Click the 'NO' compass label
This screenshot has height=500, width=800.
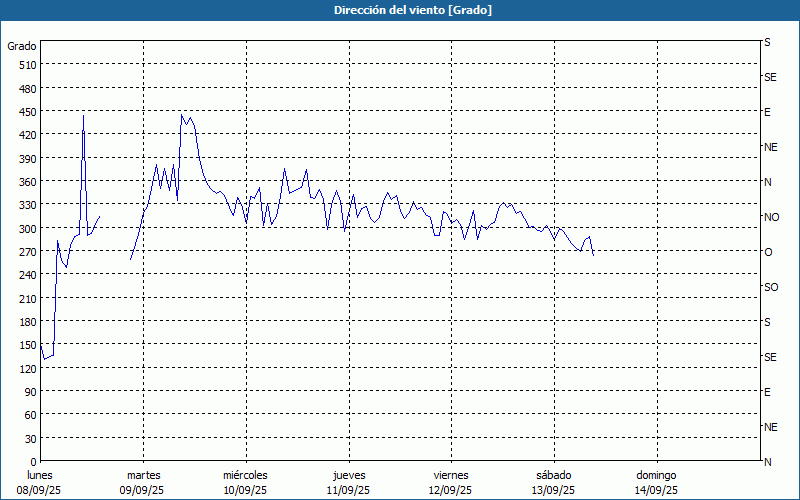771,217
